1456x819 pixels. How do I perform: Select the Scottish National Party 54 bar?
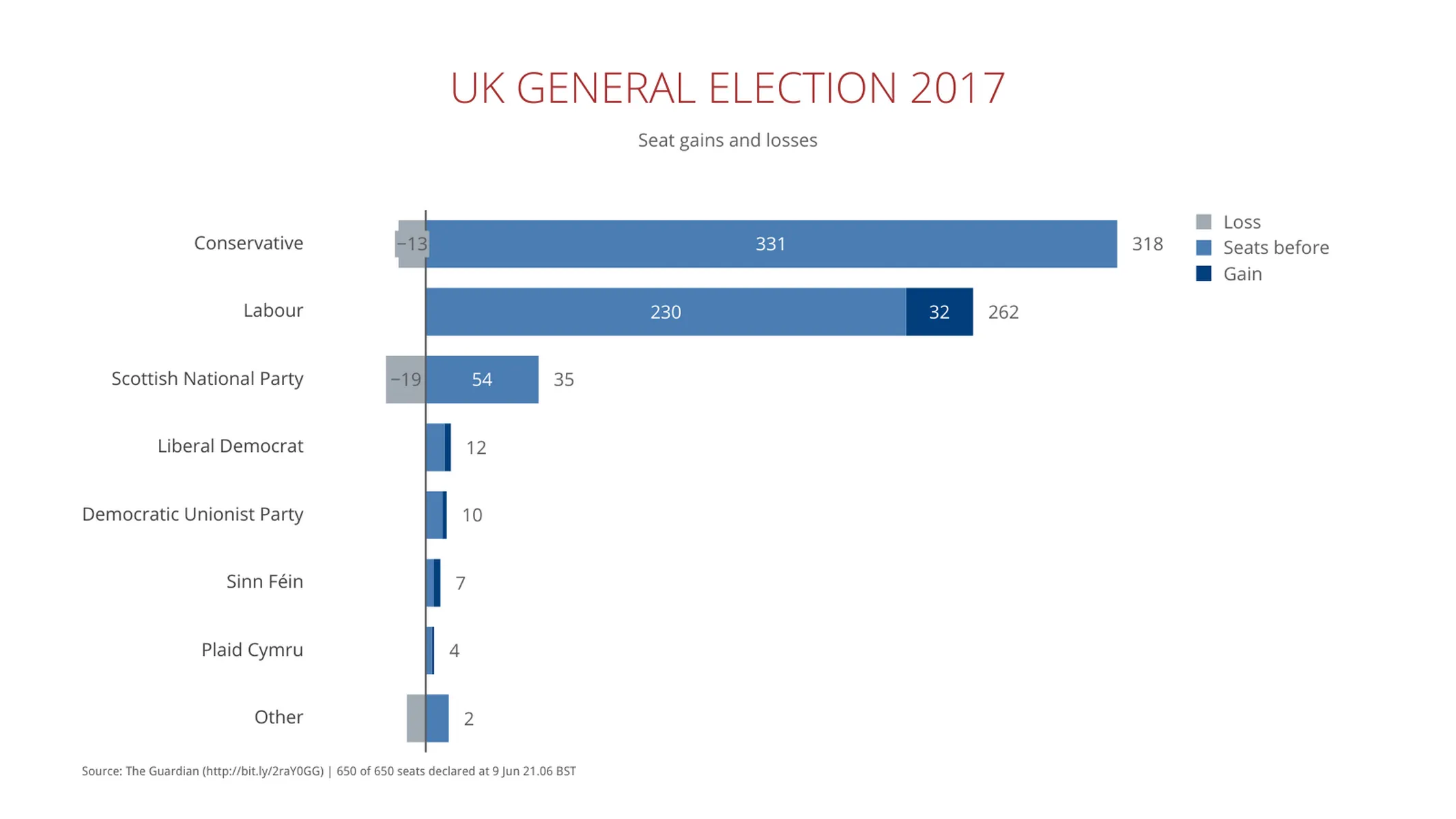pos(482,379)
